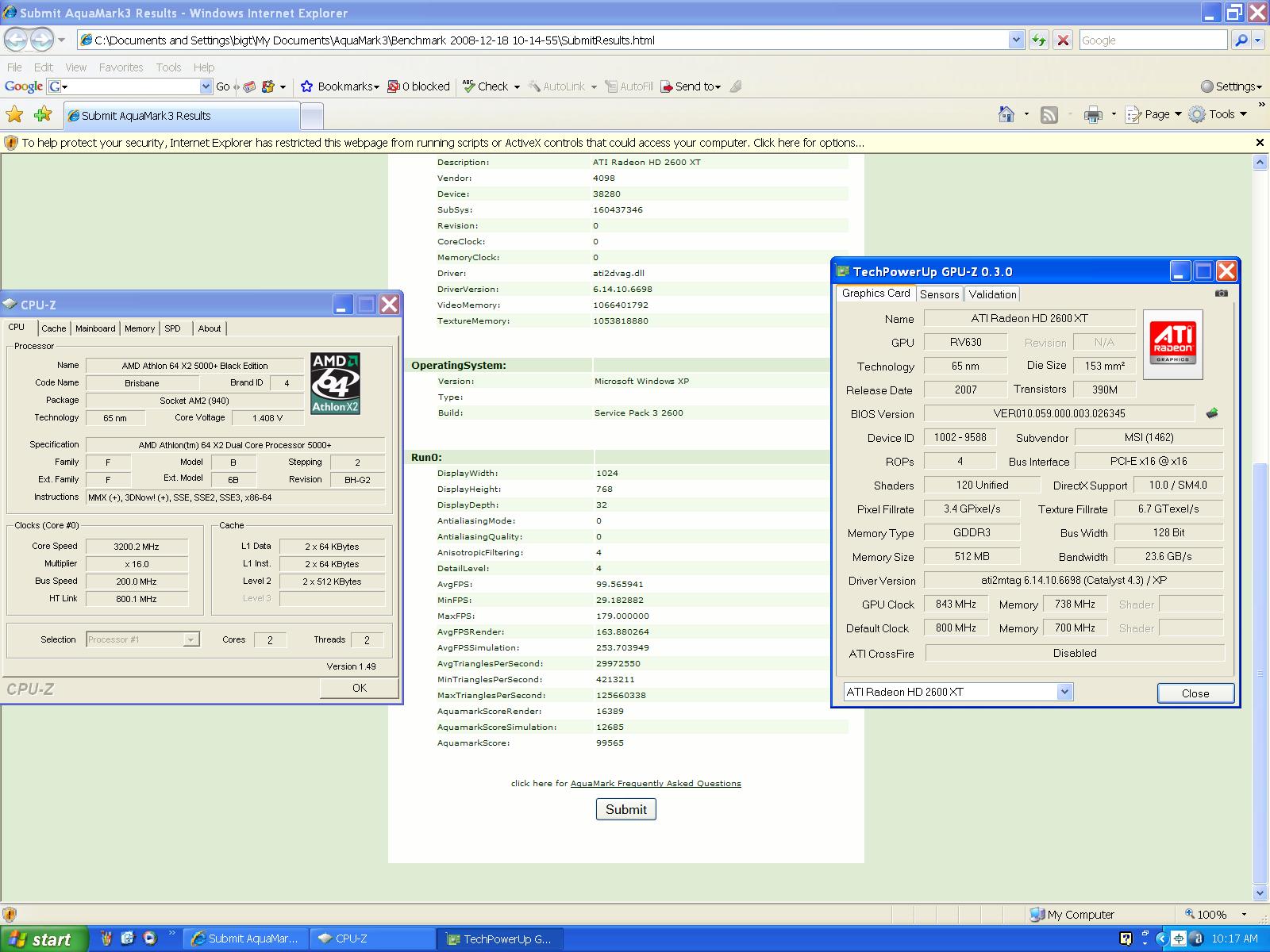Open the Help menu

pyautogui.click(x=204, y=67)
